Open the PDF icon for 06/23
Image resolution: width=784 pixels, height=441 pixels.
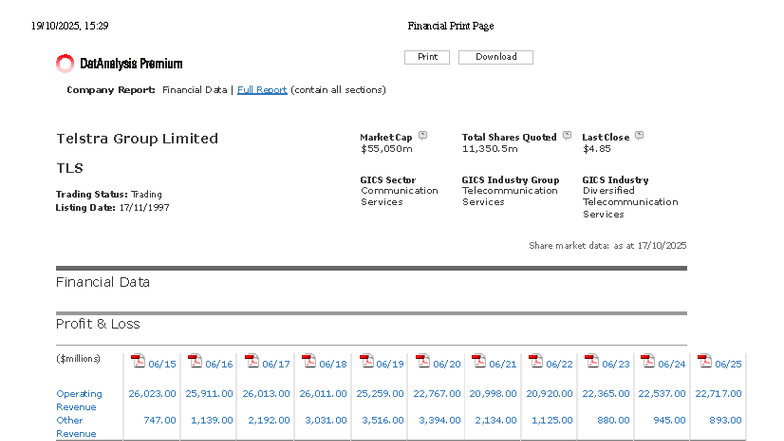point(592,361)
